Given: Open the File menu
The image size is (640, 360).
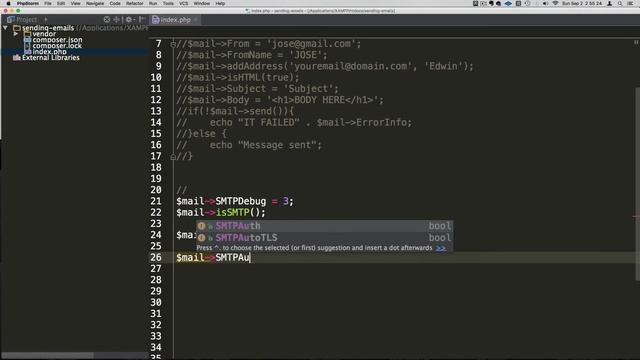Looking at the screenshot, I should pyautogui.click(x=48, y=3).
